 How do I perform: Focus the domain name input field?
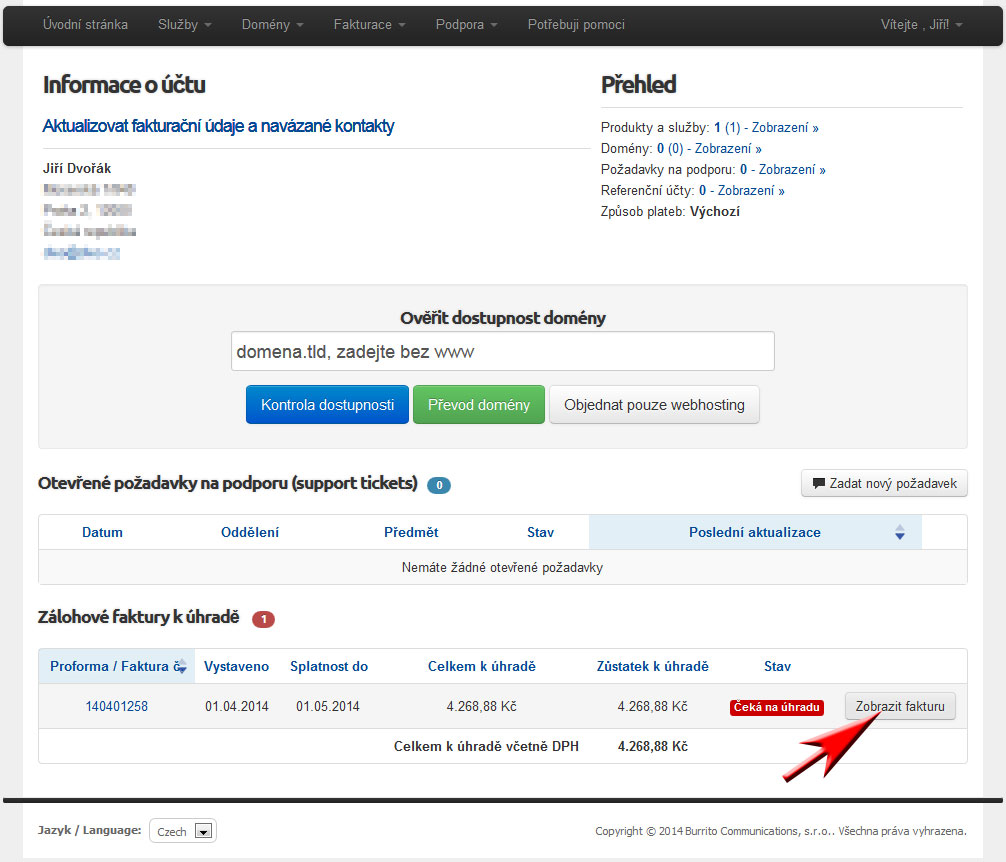coord(502,352)
